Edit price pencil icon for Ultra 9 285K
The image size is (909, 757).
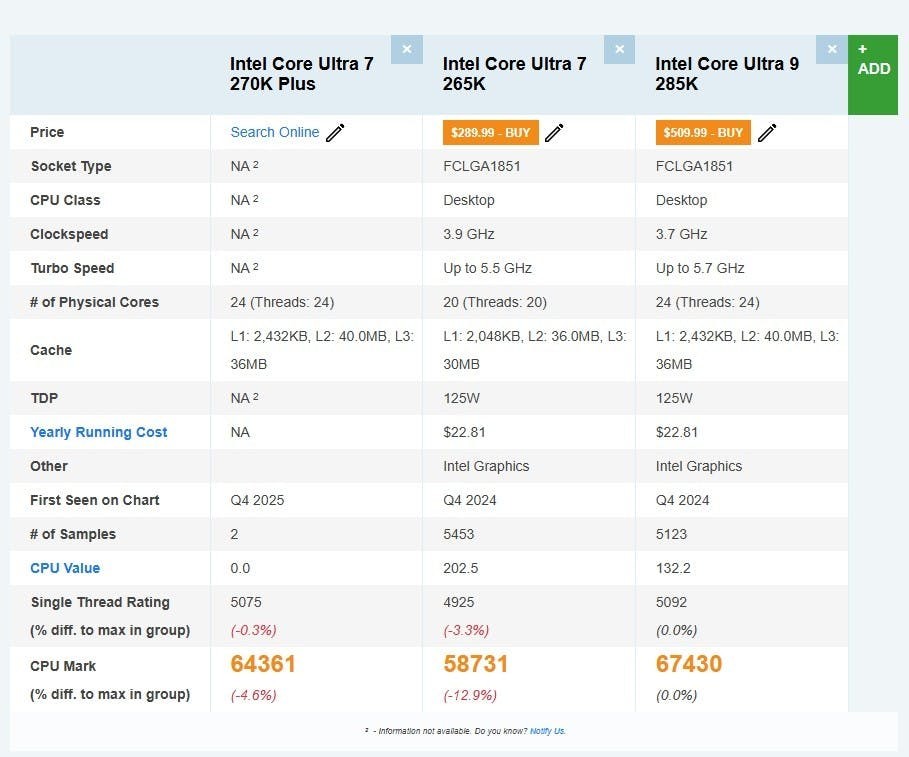767,133
